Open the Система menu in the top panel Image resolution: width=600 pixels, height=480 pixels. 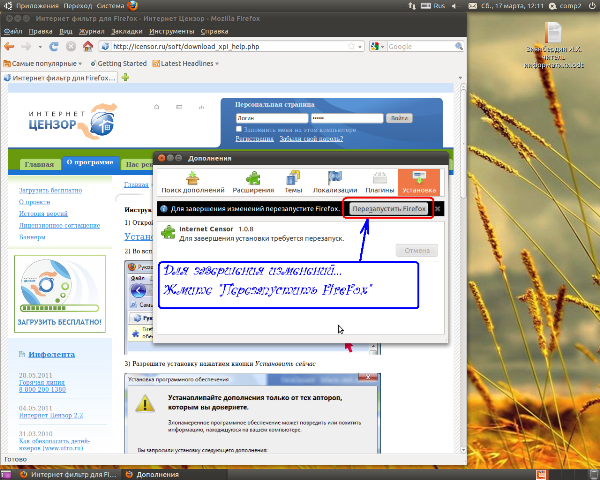111,6
